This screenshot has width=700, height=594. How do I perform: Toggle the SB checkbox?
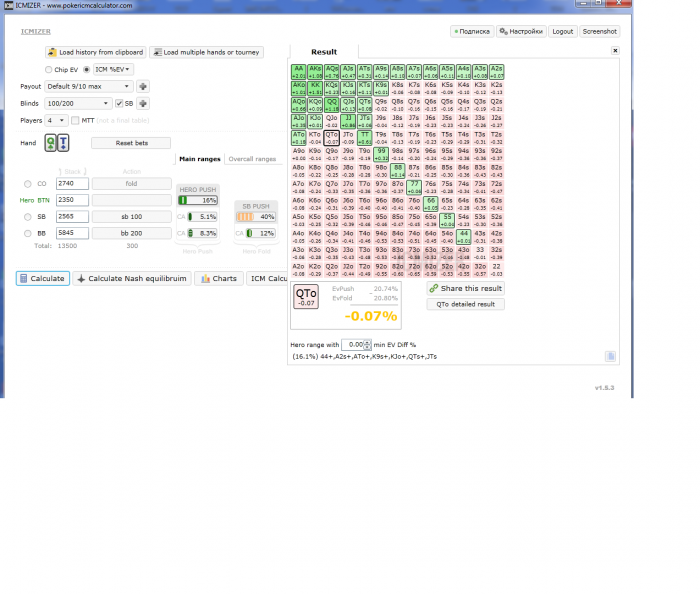tap(119, 104)
